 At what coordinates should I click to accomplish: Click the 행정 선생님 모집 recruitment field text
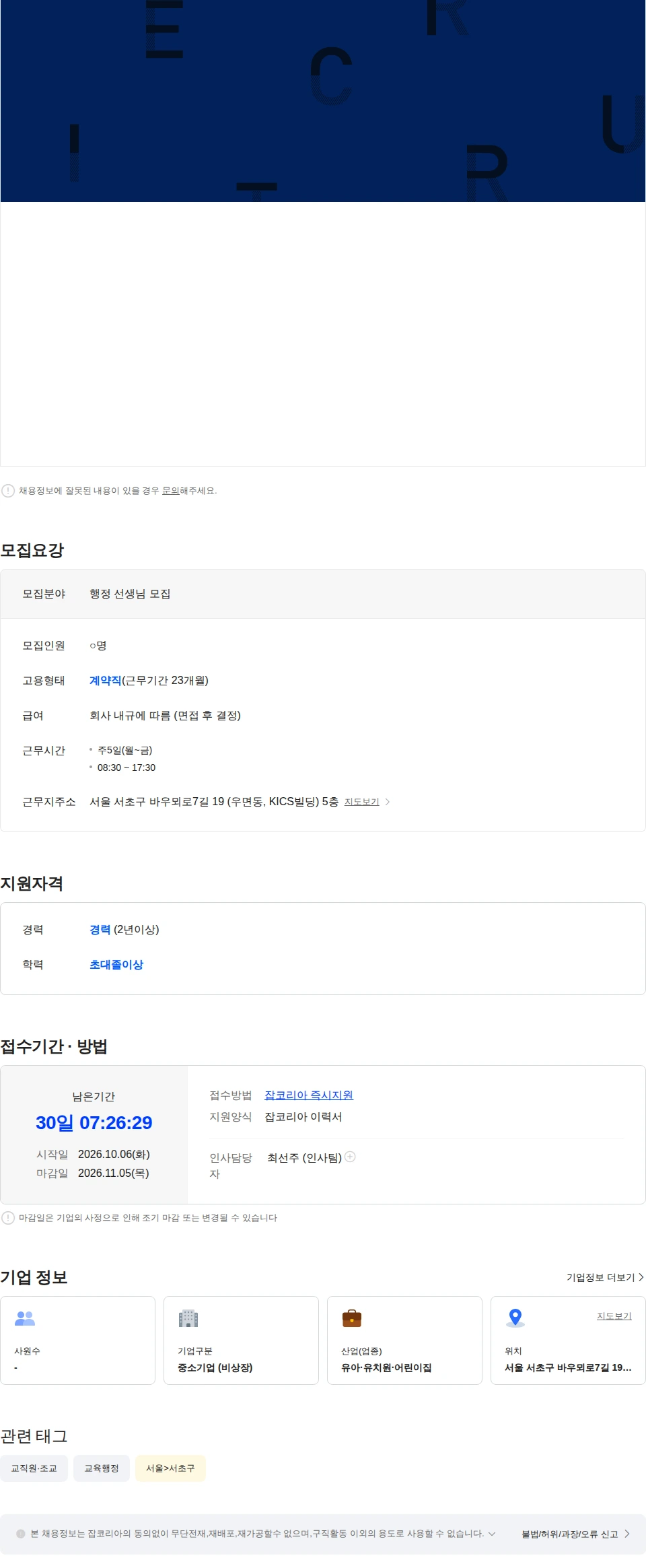tap(130, 594)
